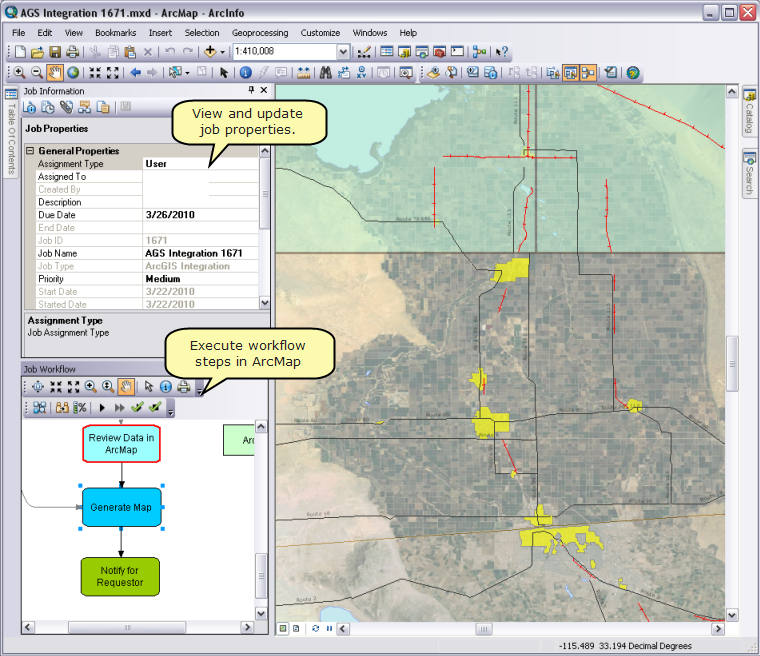Click the attachments paperclip icon in Job Information

66,107
